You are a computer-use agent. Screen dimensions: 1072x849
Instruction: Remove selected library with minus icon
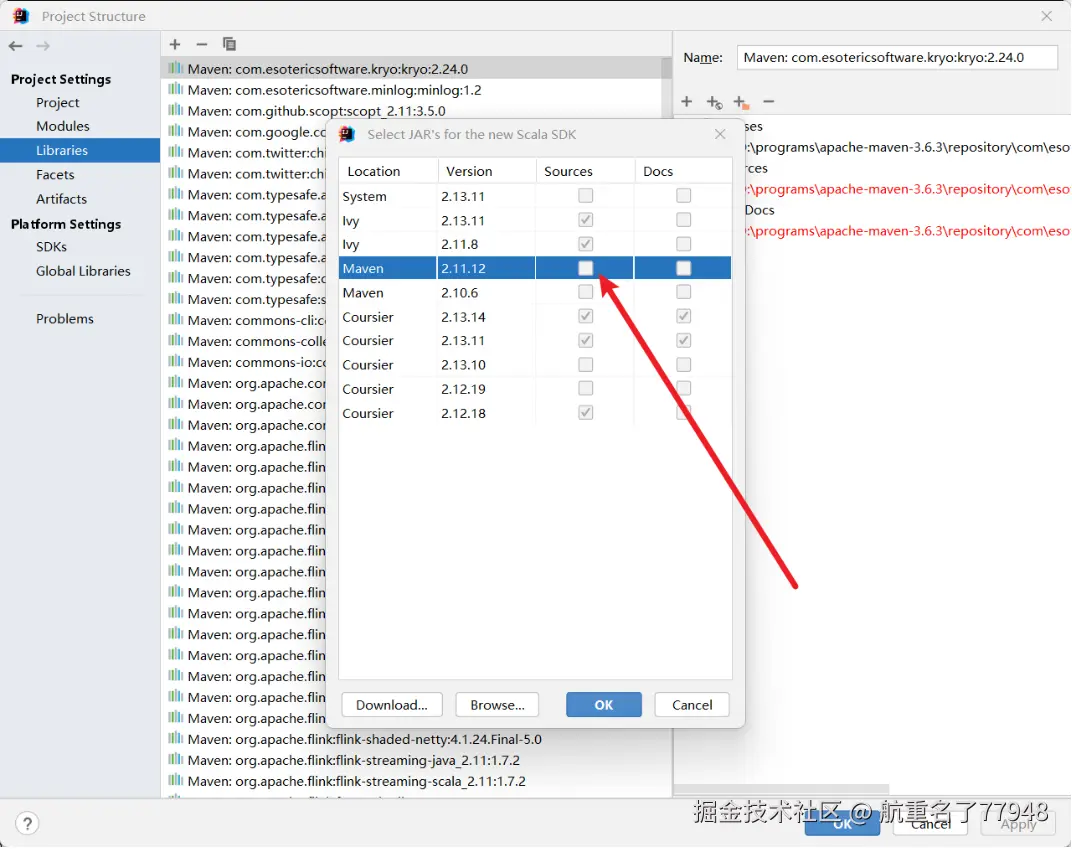[x=202, y=44]
